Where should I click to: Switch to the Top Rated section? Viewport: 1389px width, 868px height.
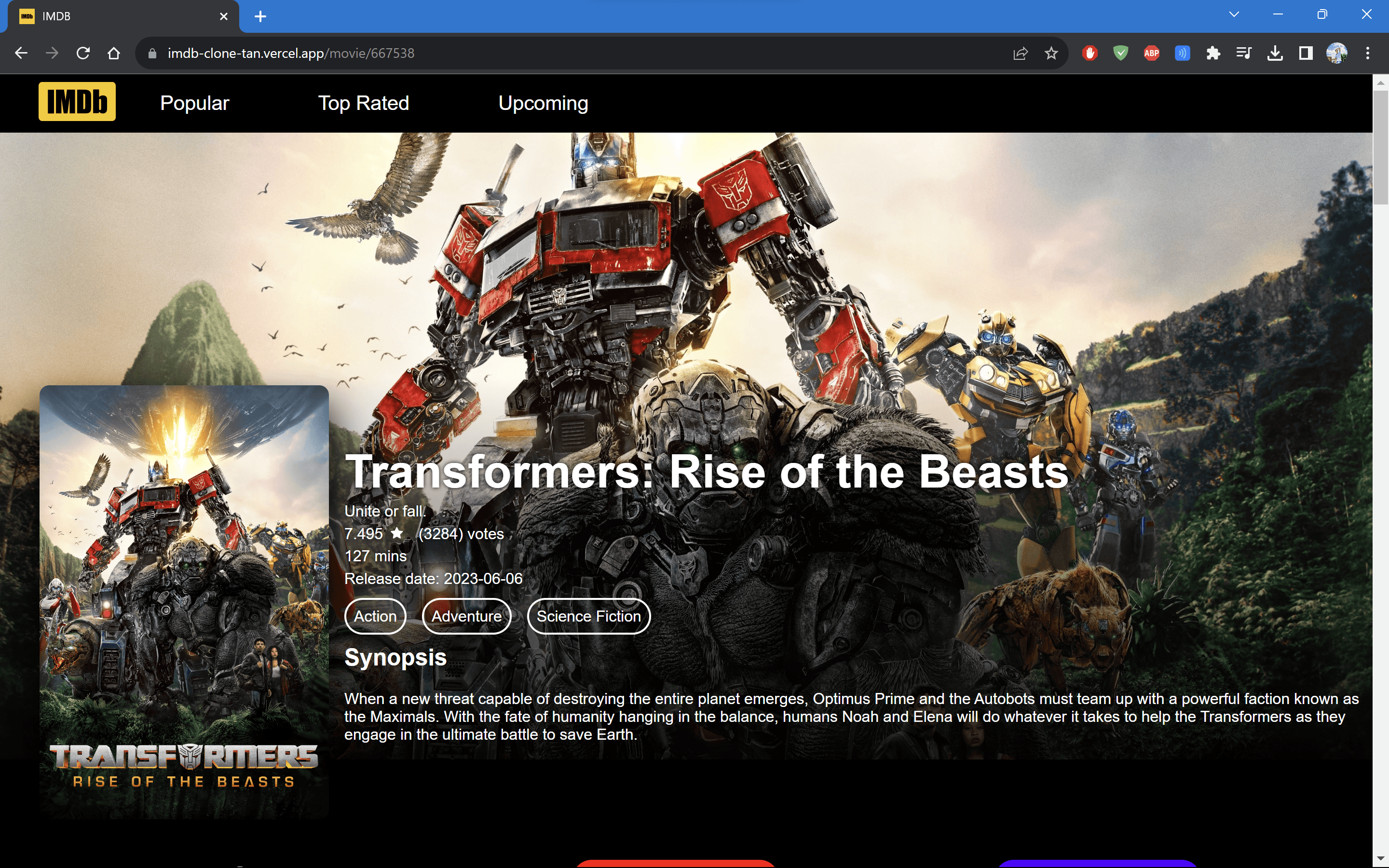click(363, 103)
